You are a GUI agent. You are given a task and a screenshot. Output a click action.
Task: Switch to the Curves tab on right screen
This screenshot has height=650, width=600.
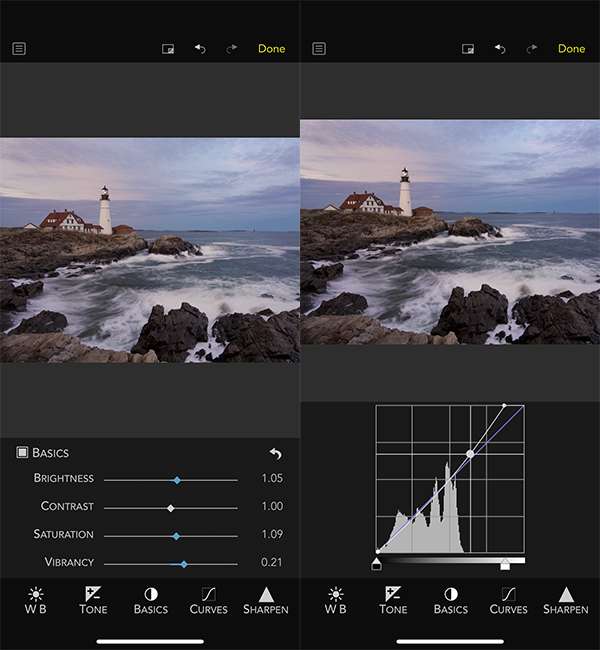[x=508, y=600]
